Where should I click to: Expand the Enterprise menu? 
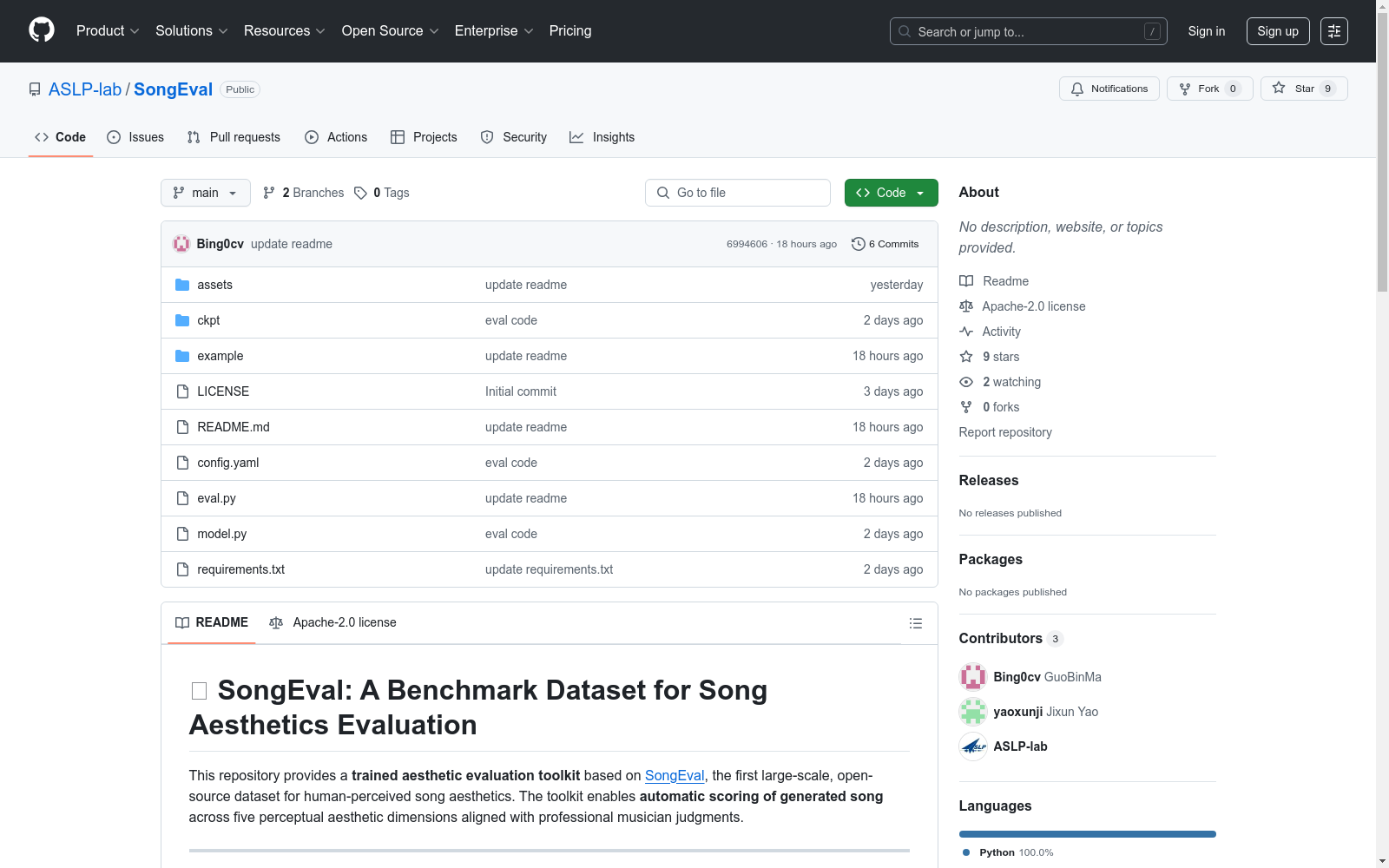(494, 31)
